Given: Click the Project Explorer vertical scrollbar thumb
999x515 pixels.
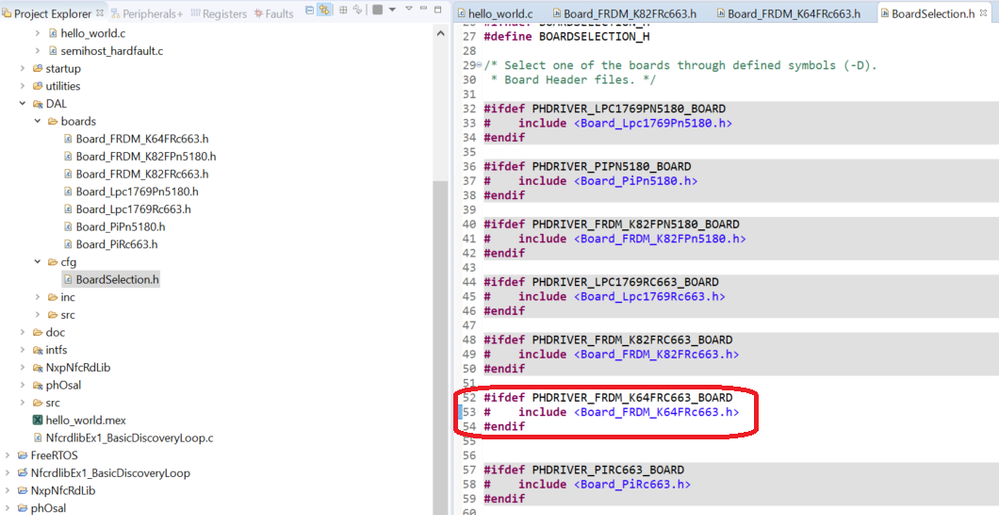Looking at the screenshot, I should pyautogui.click(x=441, y=347).
